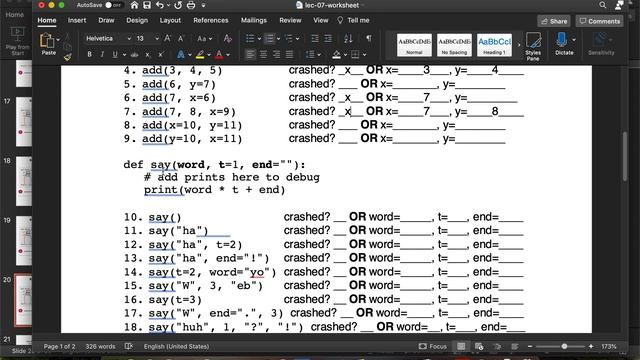Save the document with the disk icon
This screenshot has width=640, height=360.
147,5
